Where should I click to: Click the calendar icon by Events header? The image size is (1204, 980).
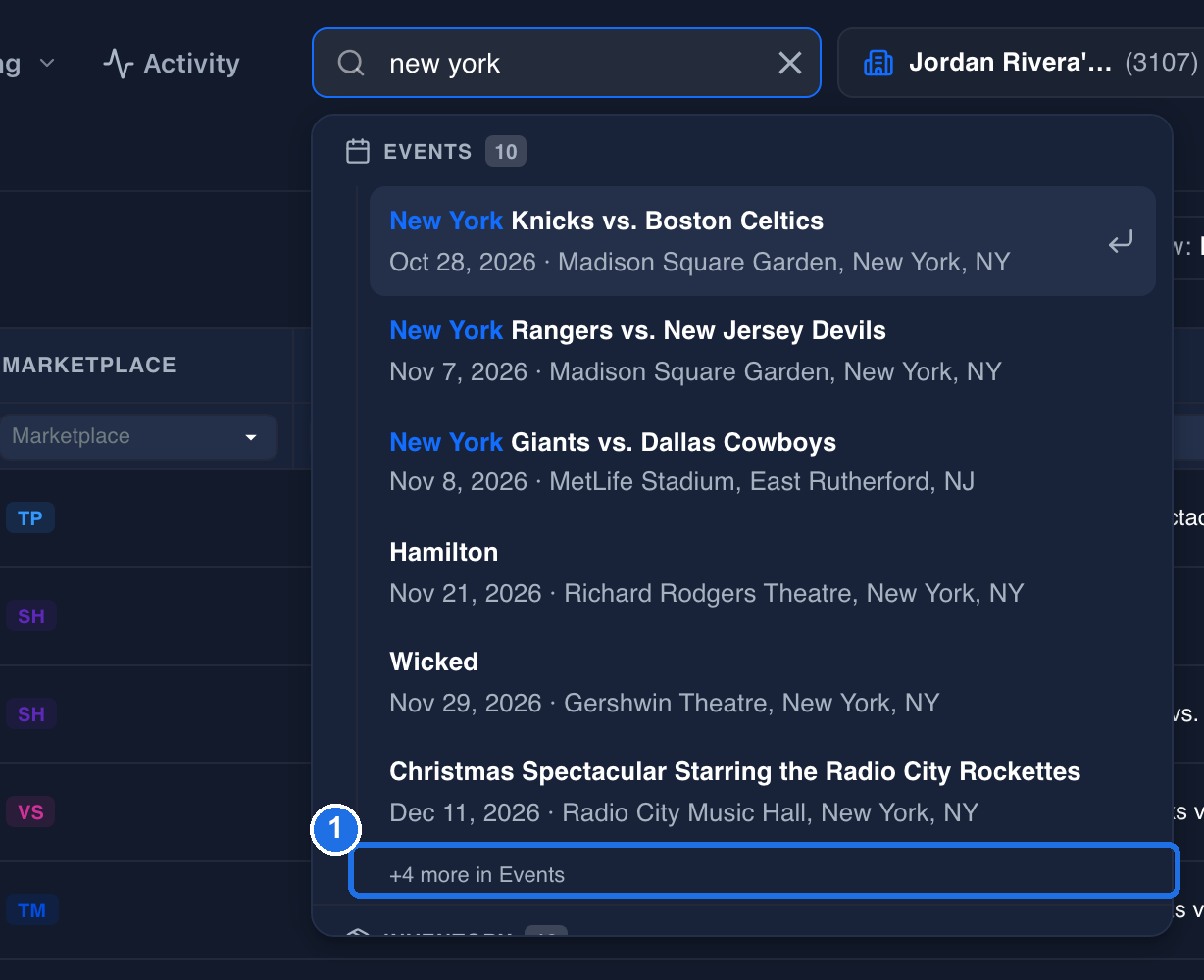(x=358, y=152)
